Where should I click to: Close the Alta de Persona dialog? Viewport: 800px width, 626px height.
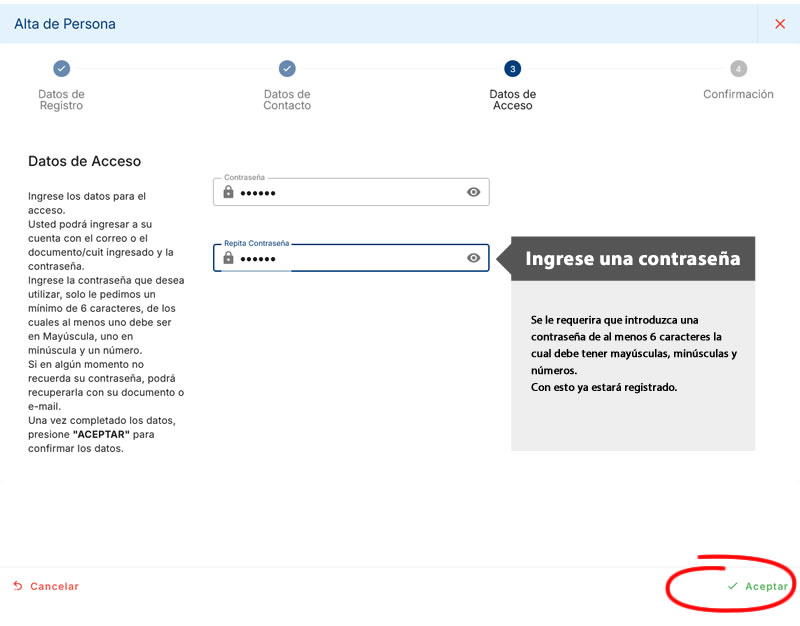pyautogui.click(x=780, y=23)
